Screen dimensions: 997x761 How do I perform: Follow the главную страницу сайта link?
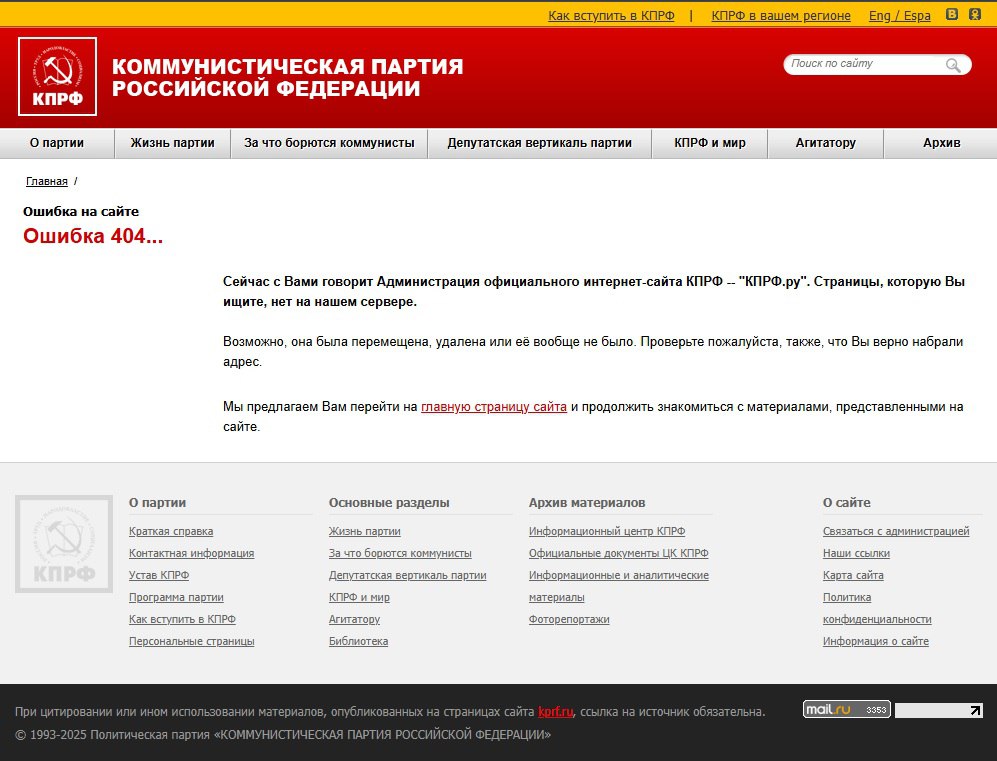pyautogui.click(x=493, y=407)
